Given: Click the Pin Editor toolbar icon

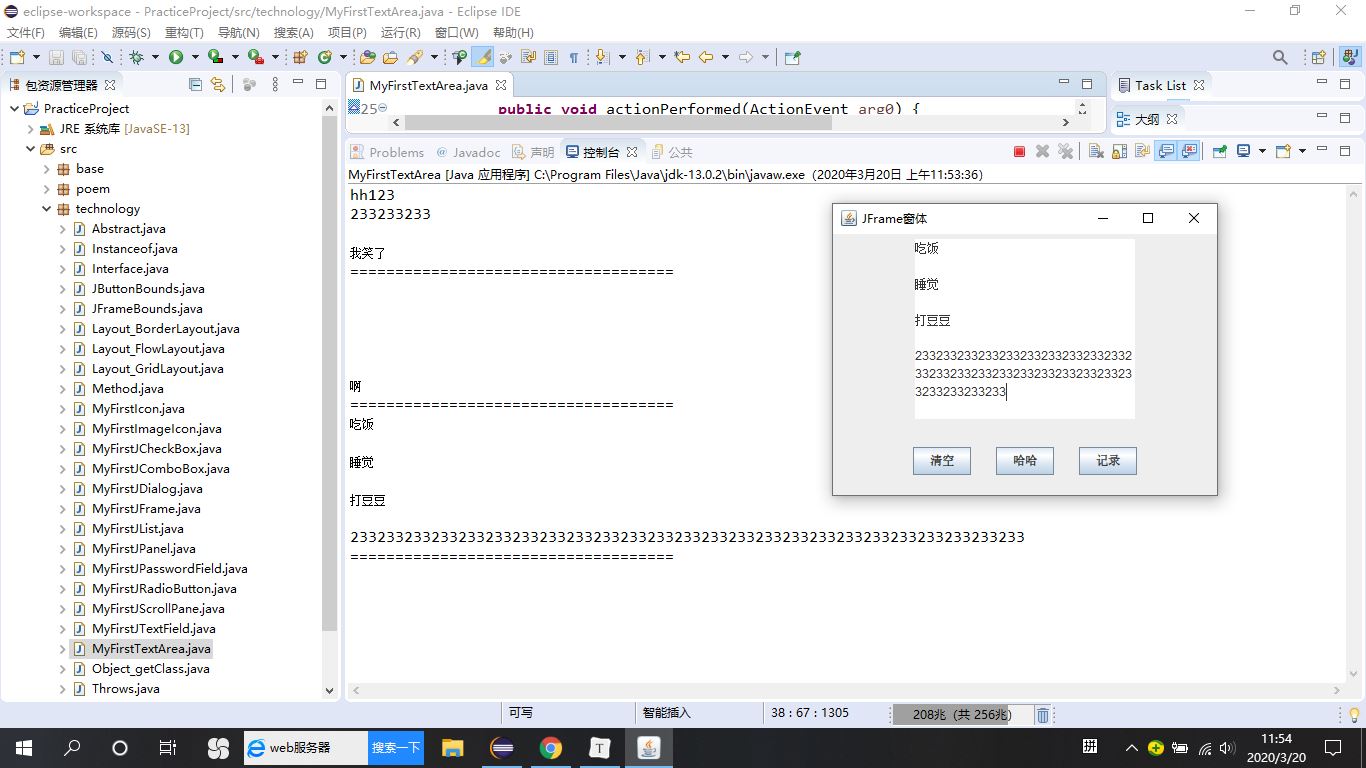Looking at the screenshot, I should pyautogui.click(x=793, y=57).
